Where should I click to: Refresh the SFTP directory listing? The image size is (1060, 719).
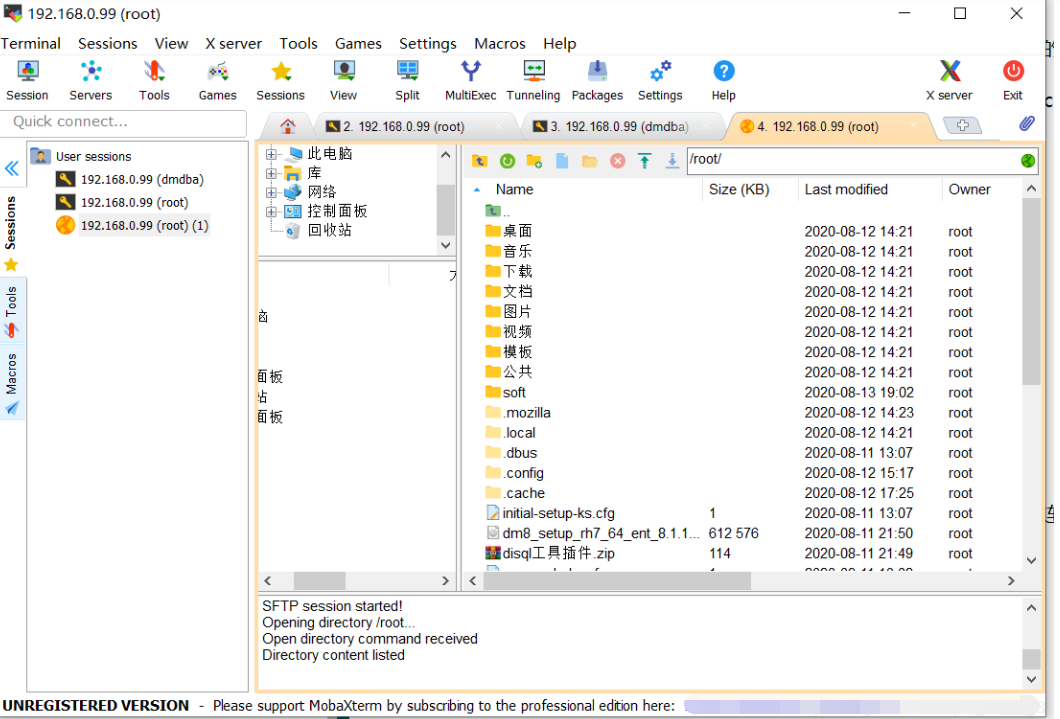click(507, 161)
